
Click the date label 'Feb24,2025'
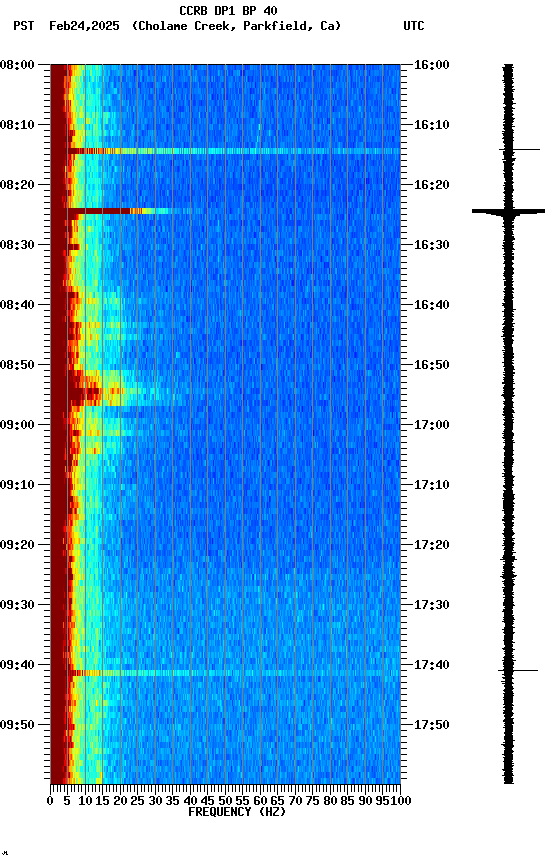click(x=84, y=26)
